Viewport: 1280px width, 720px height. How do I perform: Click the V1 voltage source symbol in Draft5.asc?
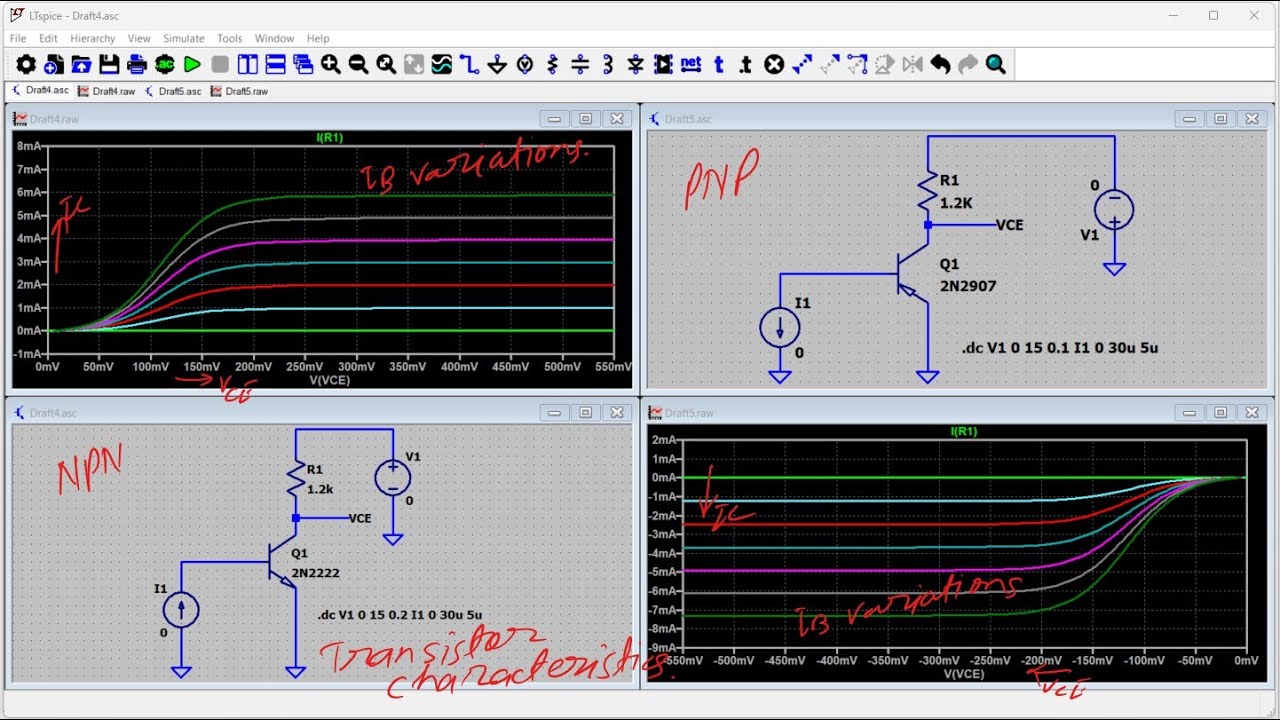click(x=1114, y=210)
